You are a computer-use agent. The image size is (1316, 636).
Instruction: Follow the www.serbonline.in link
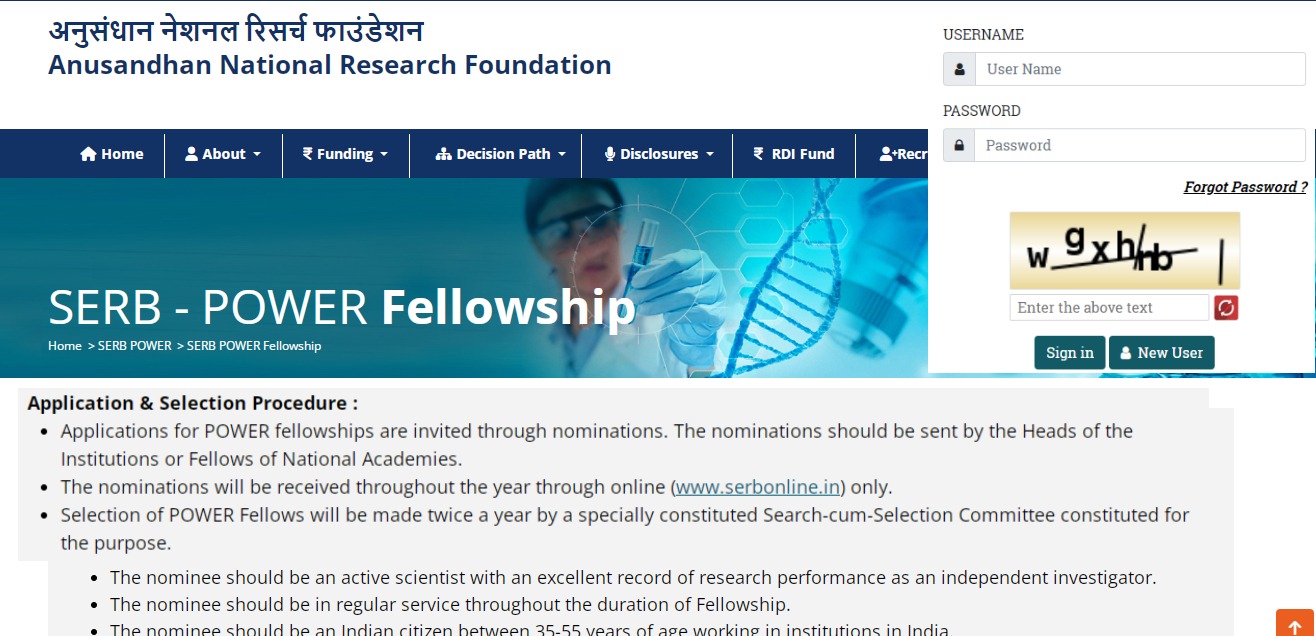point(759,488)
